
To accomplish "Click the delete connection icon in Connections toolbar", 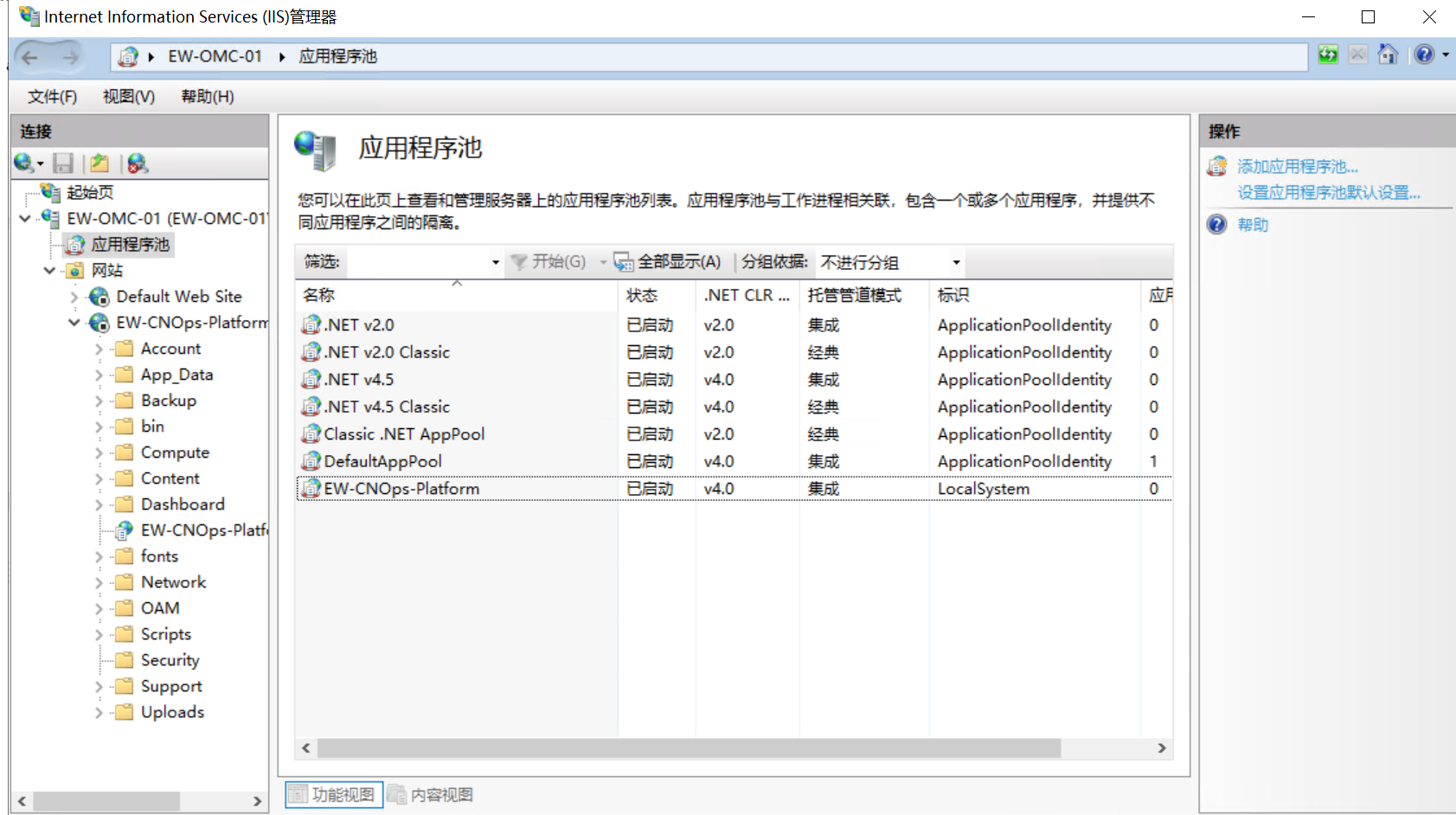I will click(x=138, y=163).
